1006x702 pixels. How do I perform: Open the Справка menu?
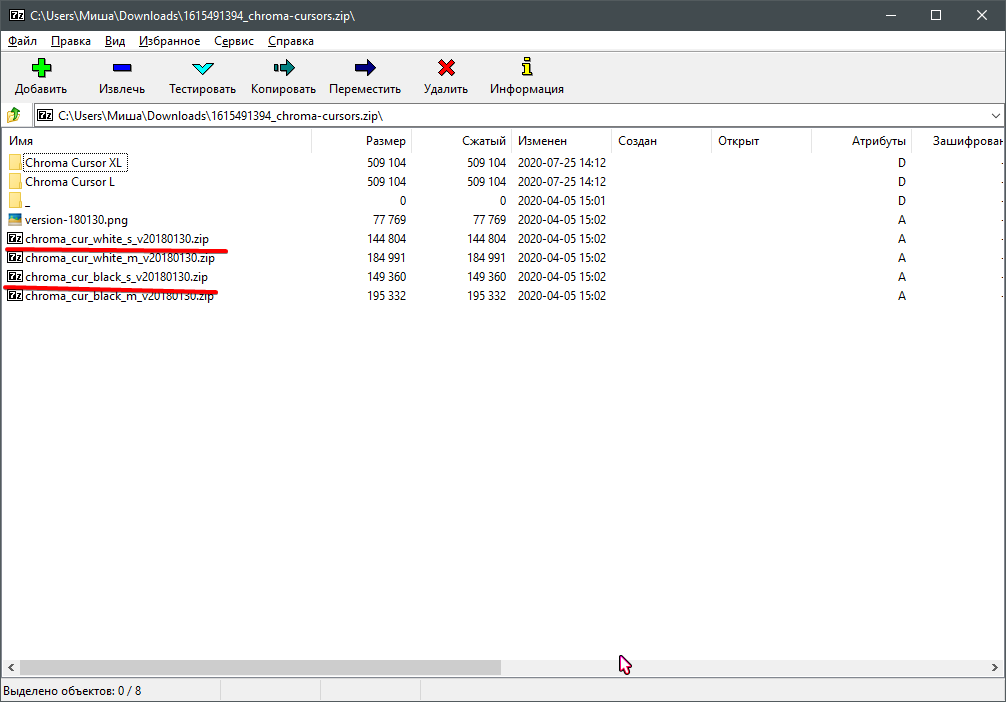tap(291, 41)
